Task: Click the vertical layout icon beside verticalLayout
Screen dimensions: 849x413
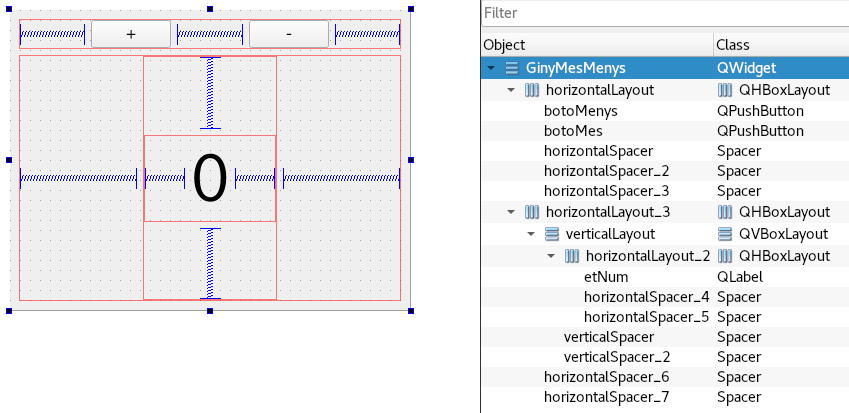Action: coord(552,234)
